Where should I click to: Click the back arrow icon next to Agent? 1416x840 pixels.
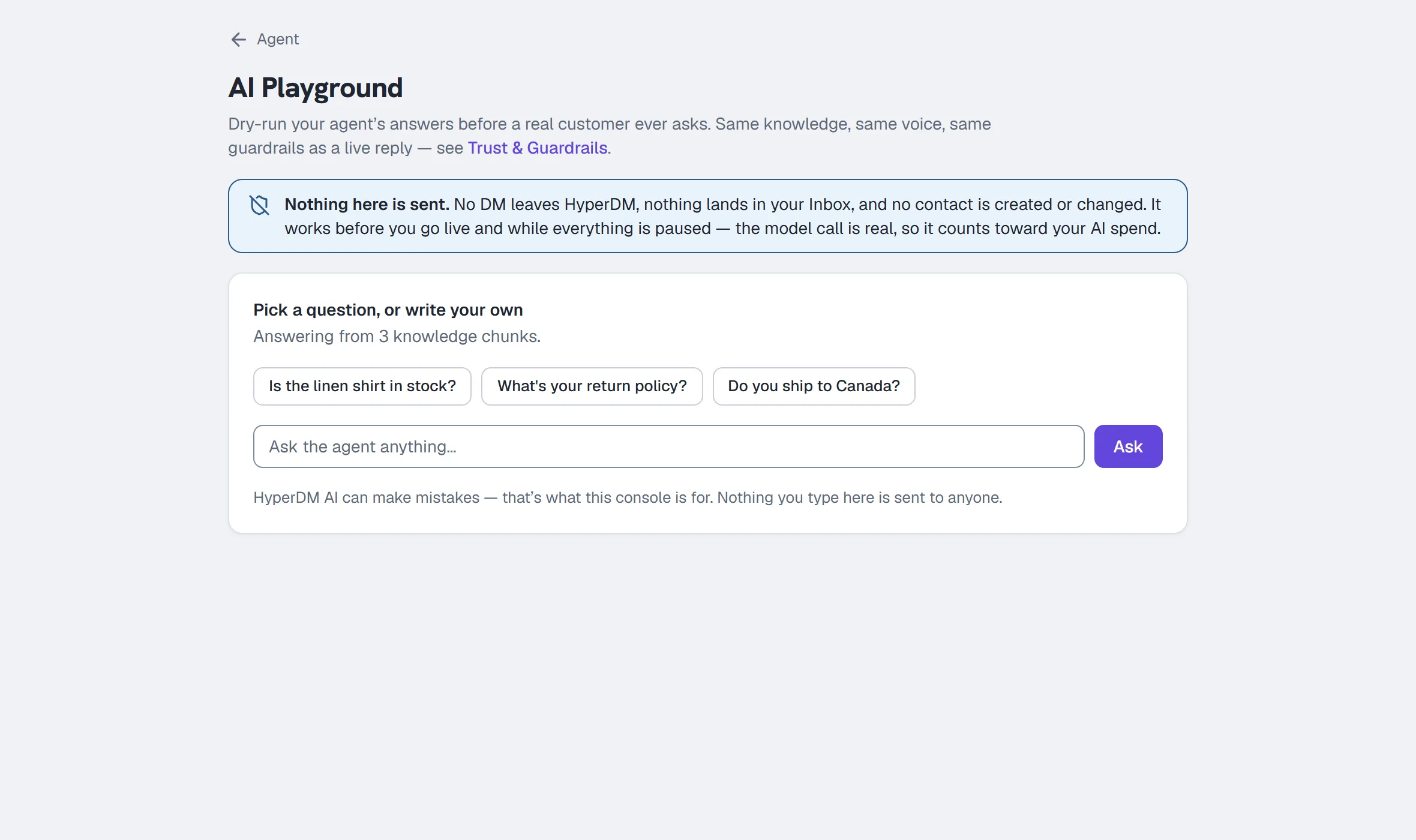[239, 40]
